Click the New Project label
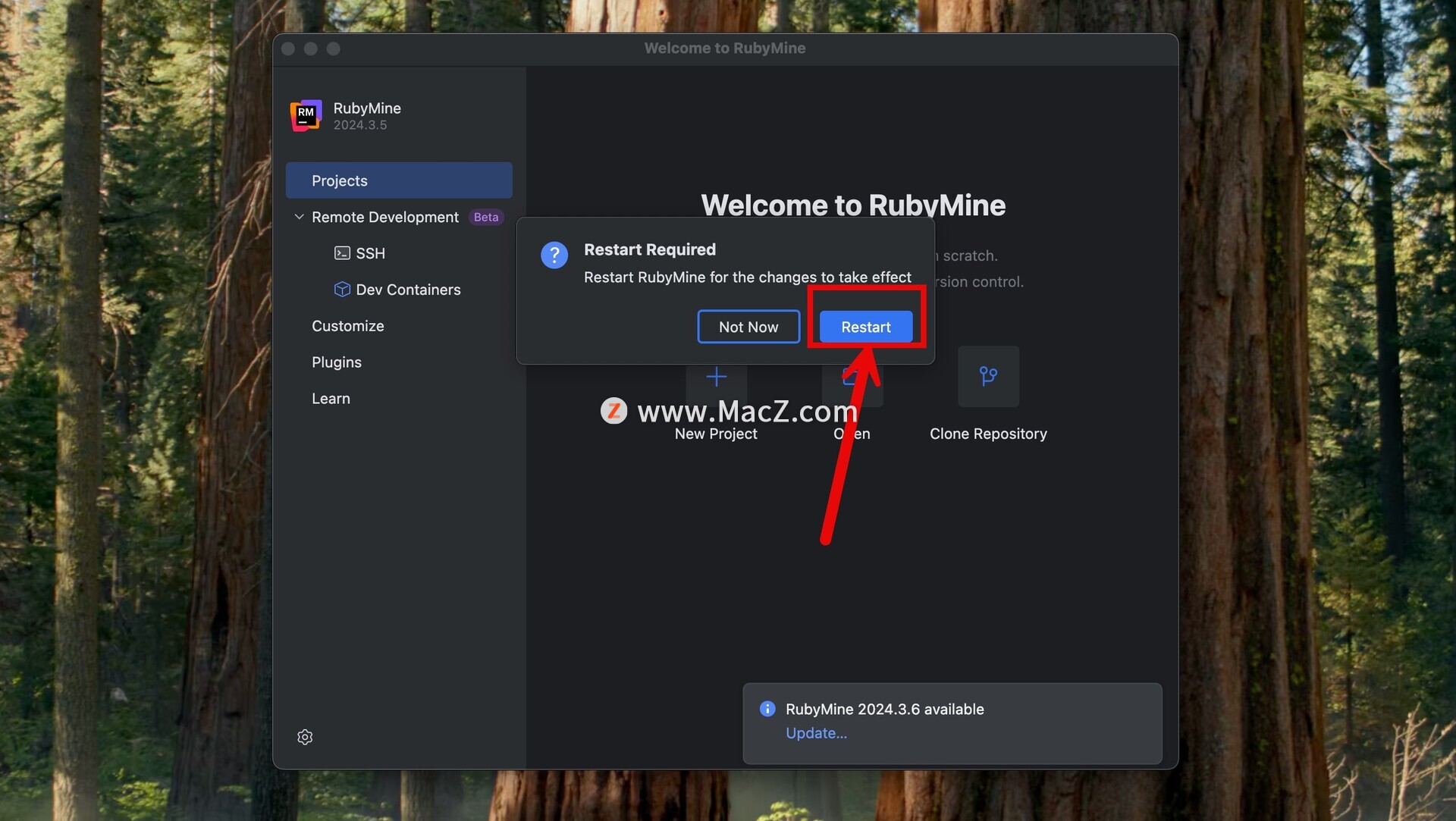This screenshot has width=1456, height=821. click(x=716, y=434)
